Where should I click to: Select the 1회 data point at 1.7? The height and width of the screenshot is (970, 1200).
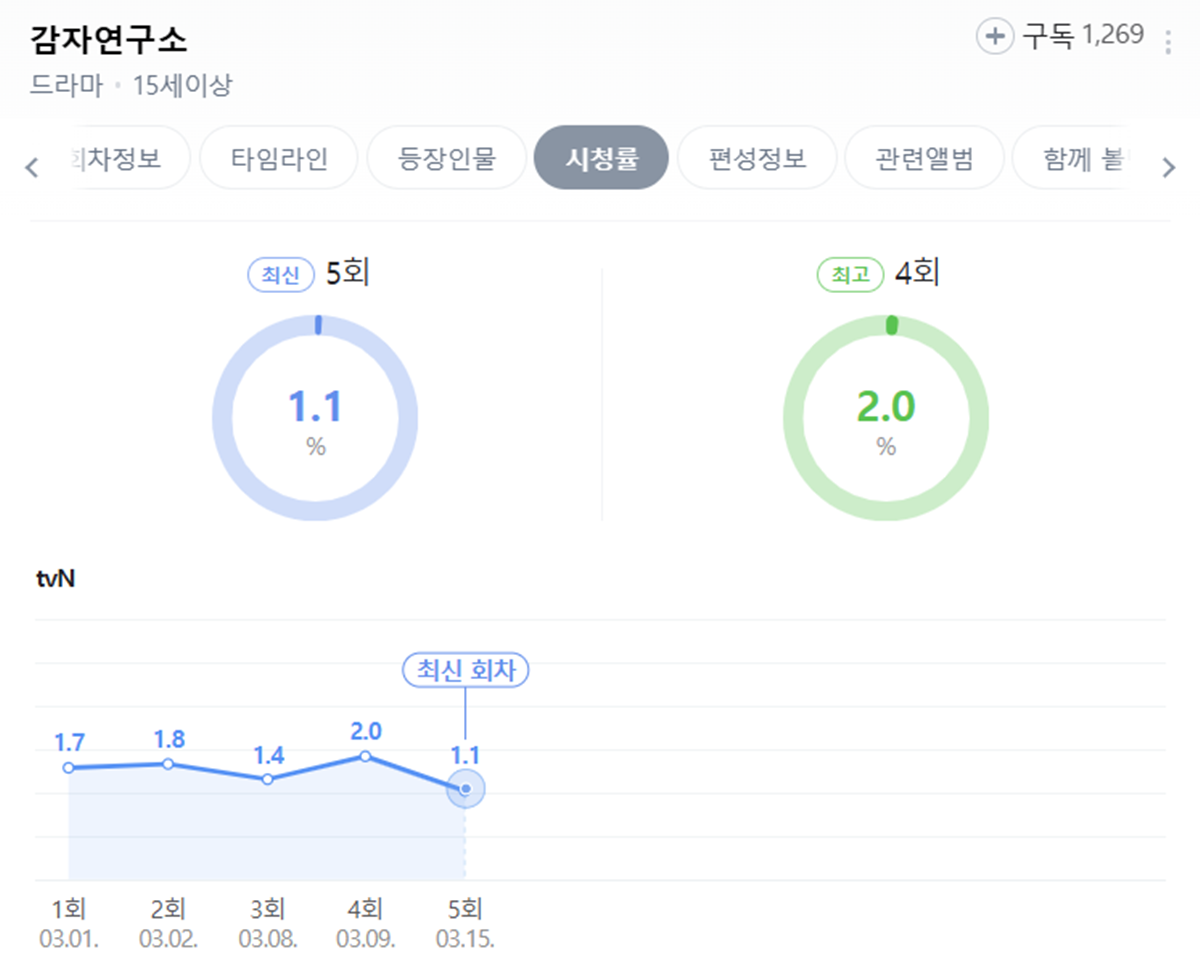point(69,768)
